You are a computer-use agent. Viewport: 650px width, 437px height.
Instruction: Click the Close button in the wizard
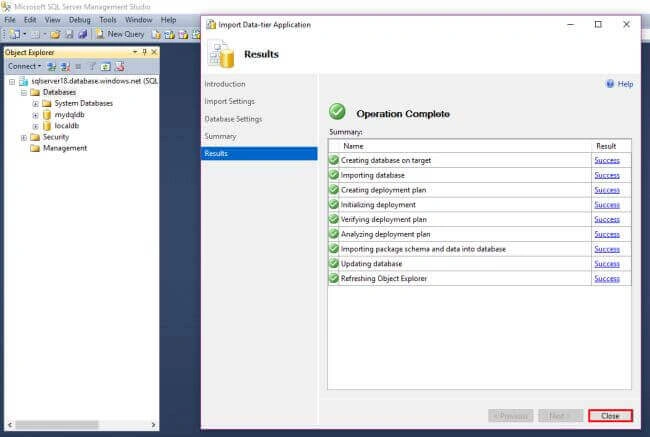coord(610,415)
